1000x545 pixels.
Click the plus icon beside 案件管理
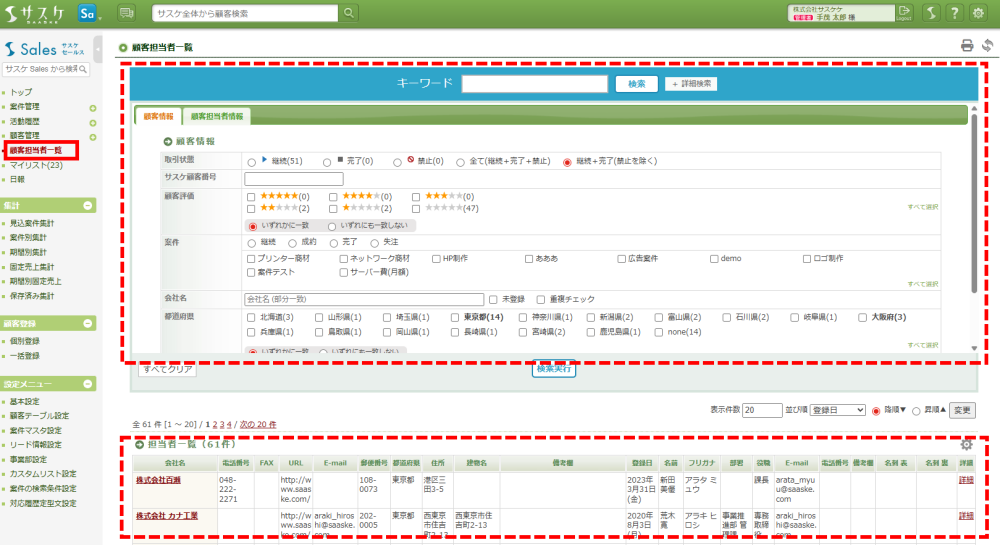(92, 107)
